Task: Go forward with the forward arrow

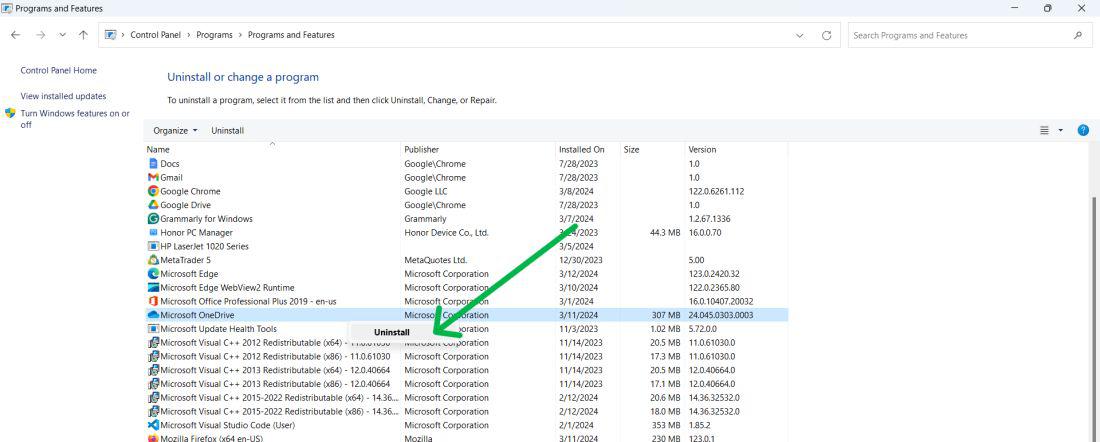Action: 41,35
